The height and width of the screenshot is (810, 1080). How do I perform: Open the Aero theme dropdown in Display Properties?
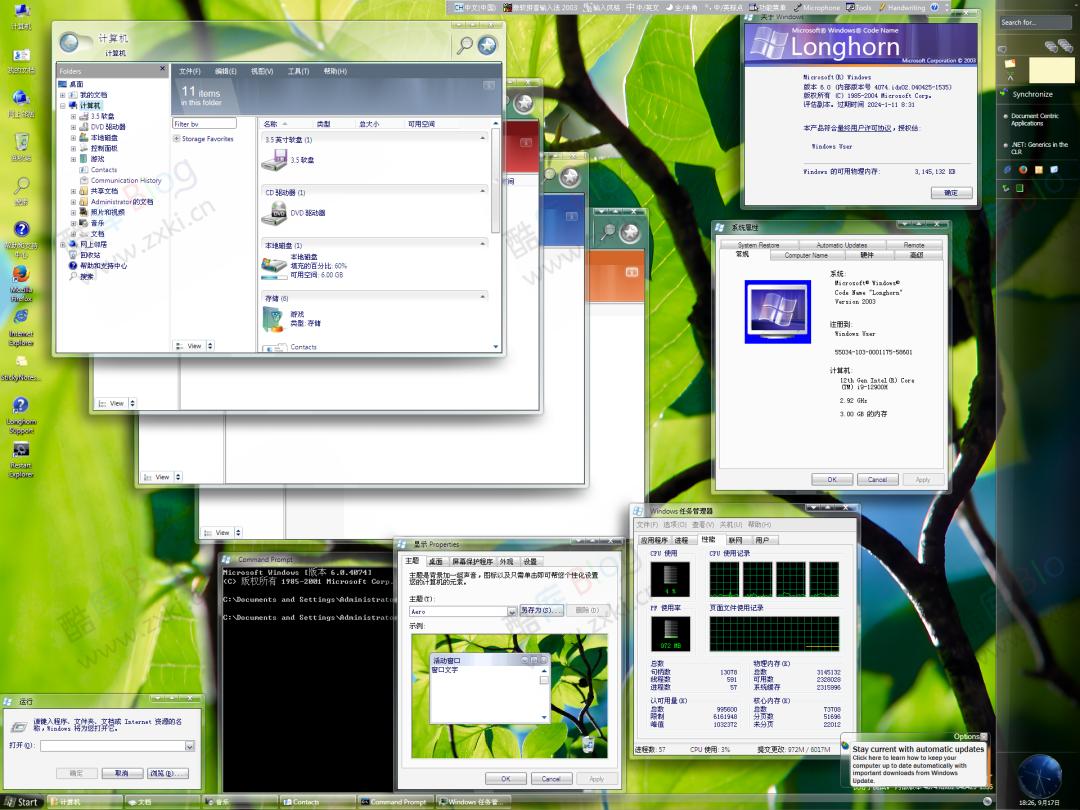click(511, 612)
